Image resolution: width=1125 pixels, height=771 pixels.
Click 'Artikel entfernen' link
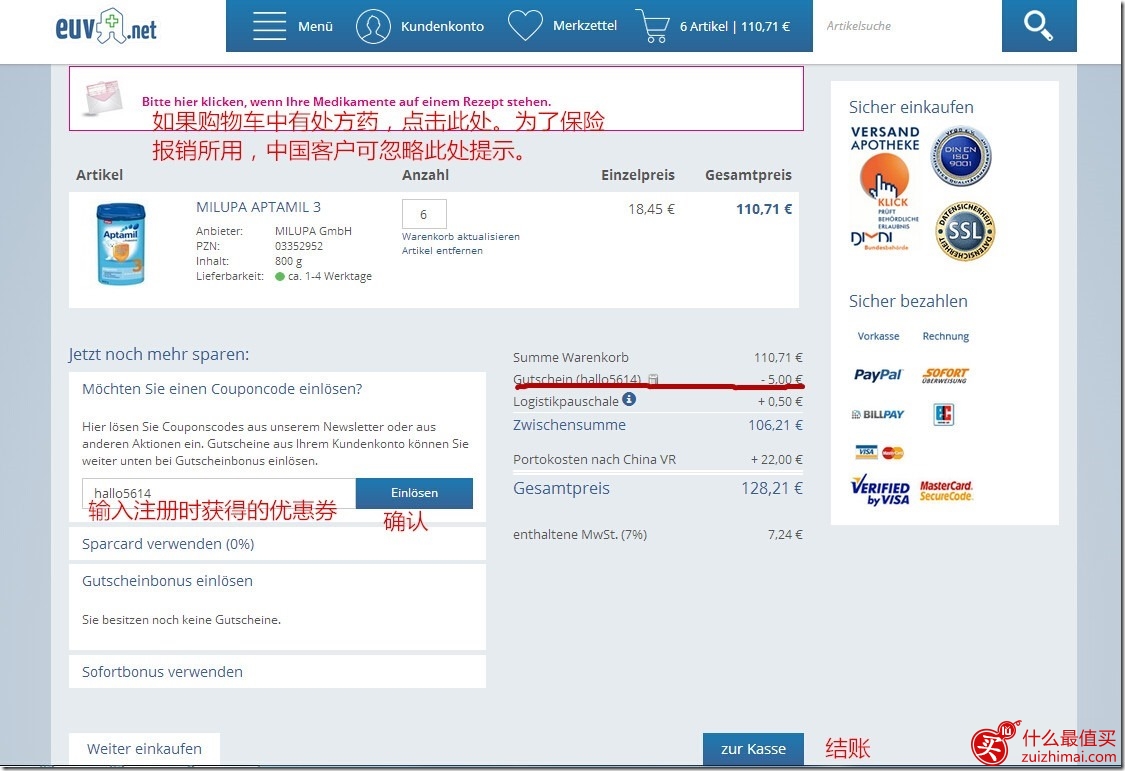[x=442, y=251]
